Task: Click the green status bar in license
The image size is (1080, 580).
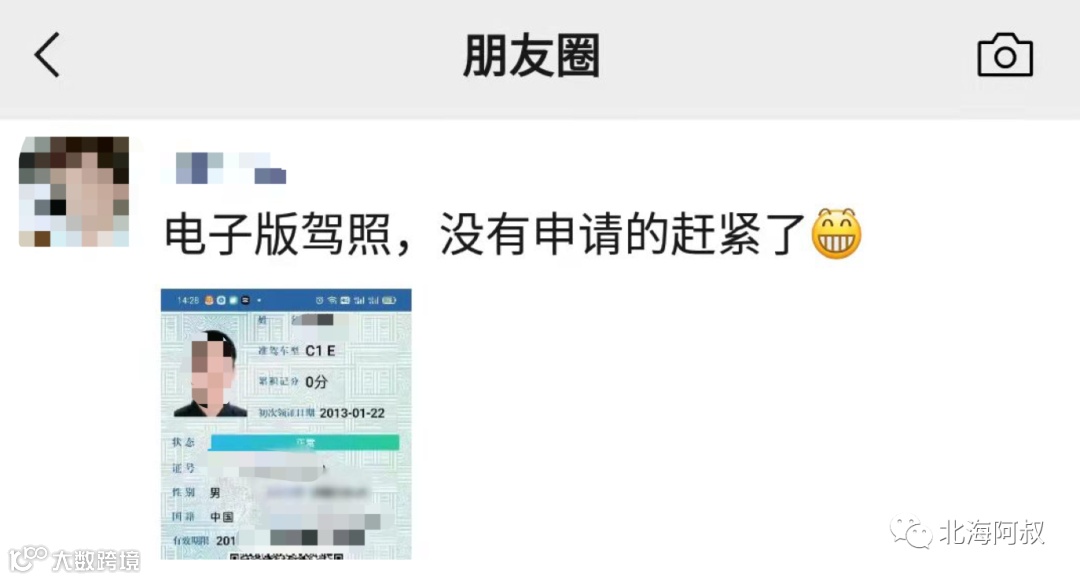Action: pos(304,442)
